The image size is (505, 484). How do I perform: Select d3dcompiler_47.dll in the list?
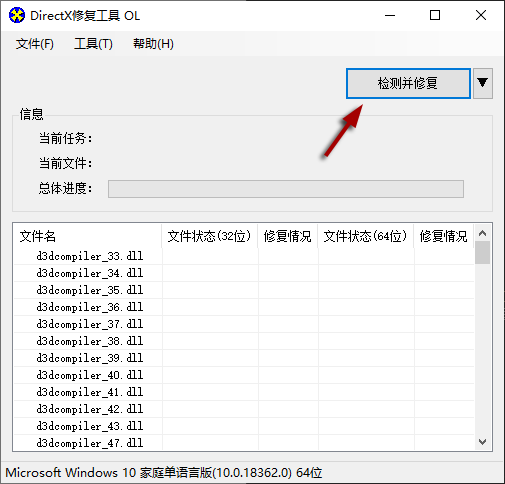[244, 443]
